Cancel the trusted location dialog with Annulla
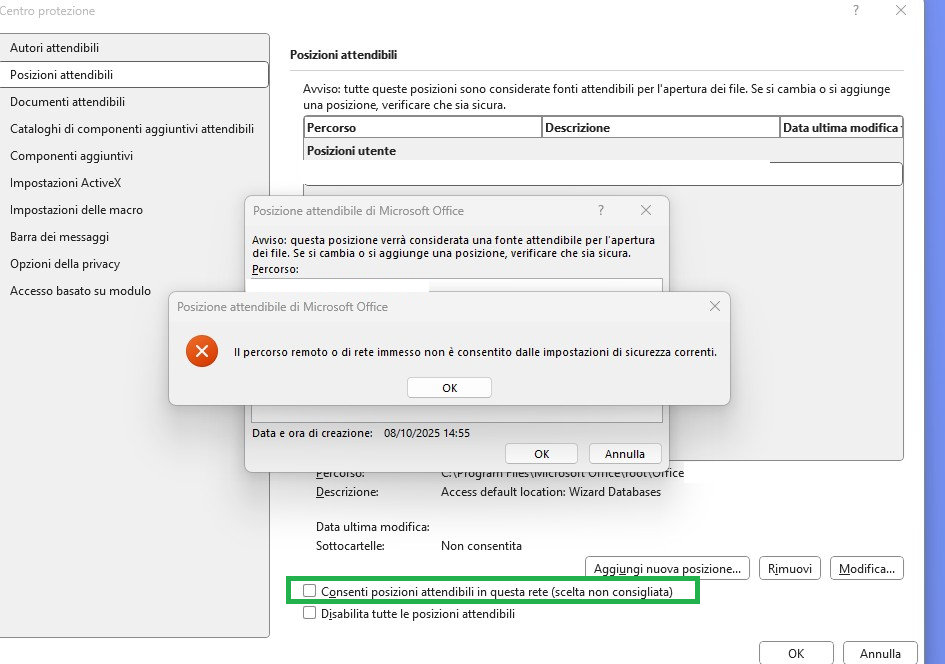The width and height of the screenshot is (945, 664). [625, 454]
